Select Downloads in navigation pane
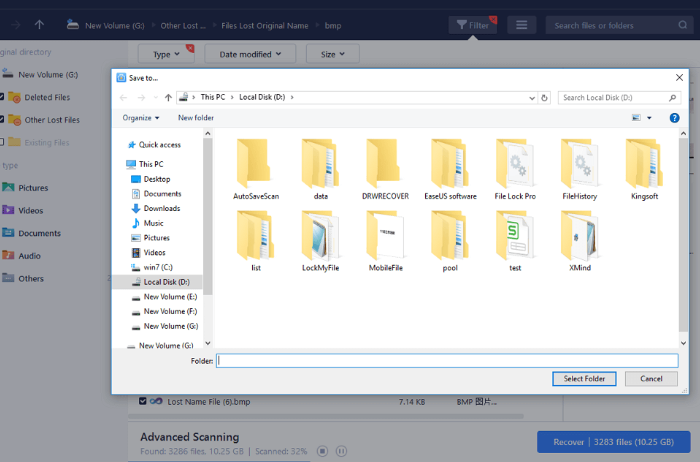This screenshot has height=462, width=700. point(156,208)
